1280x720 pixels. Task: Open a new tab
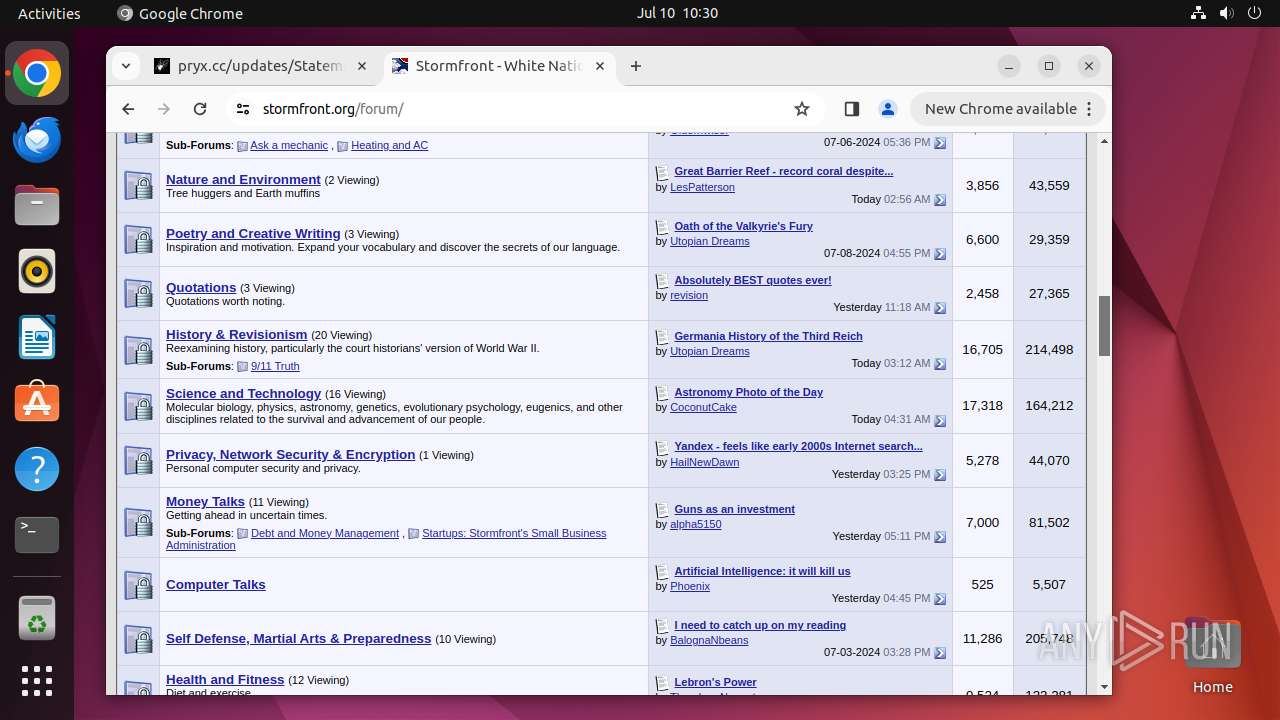pyautogui.click(x=636, y=66)
